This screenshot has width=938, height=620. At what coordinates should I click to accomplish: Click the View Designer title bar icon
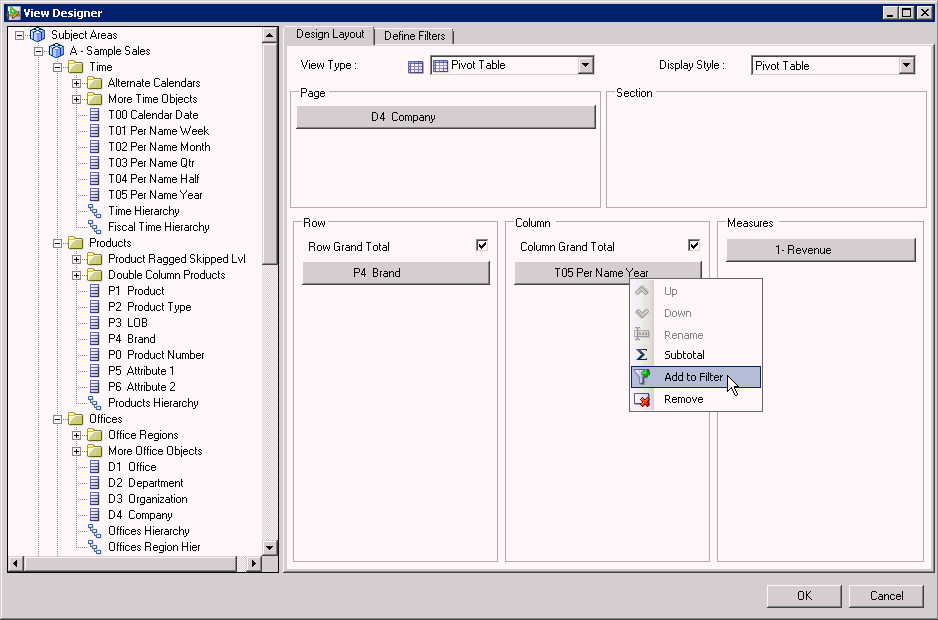click(x=13, y=13)
